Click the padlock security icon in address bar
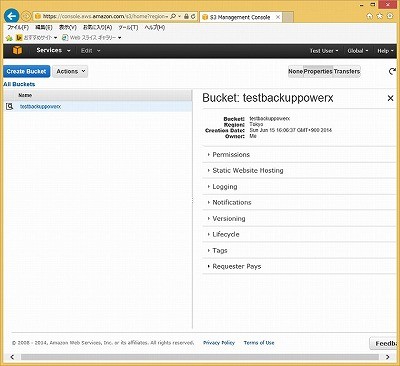Viewport: 400px width, 366px height. (x=187, y=16)
